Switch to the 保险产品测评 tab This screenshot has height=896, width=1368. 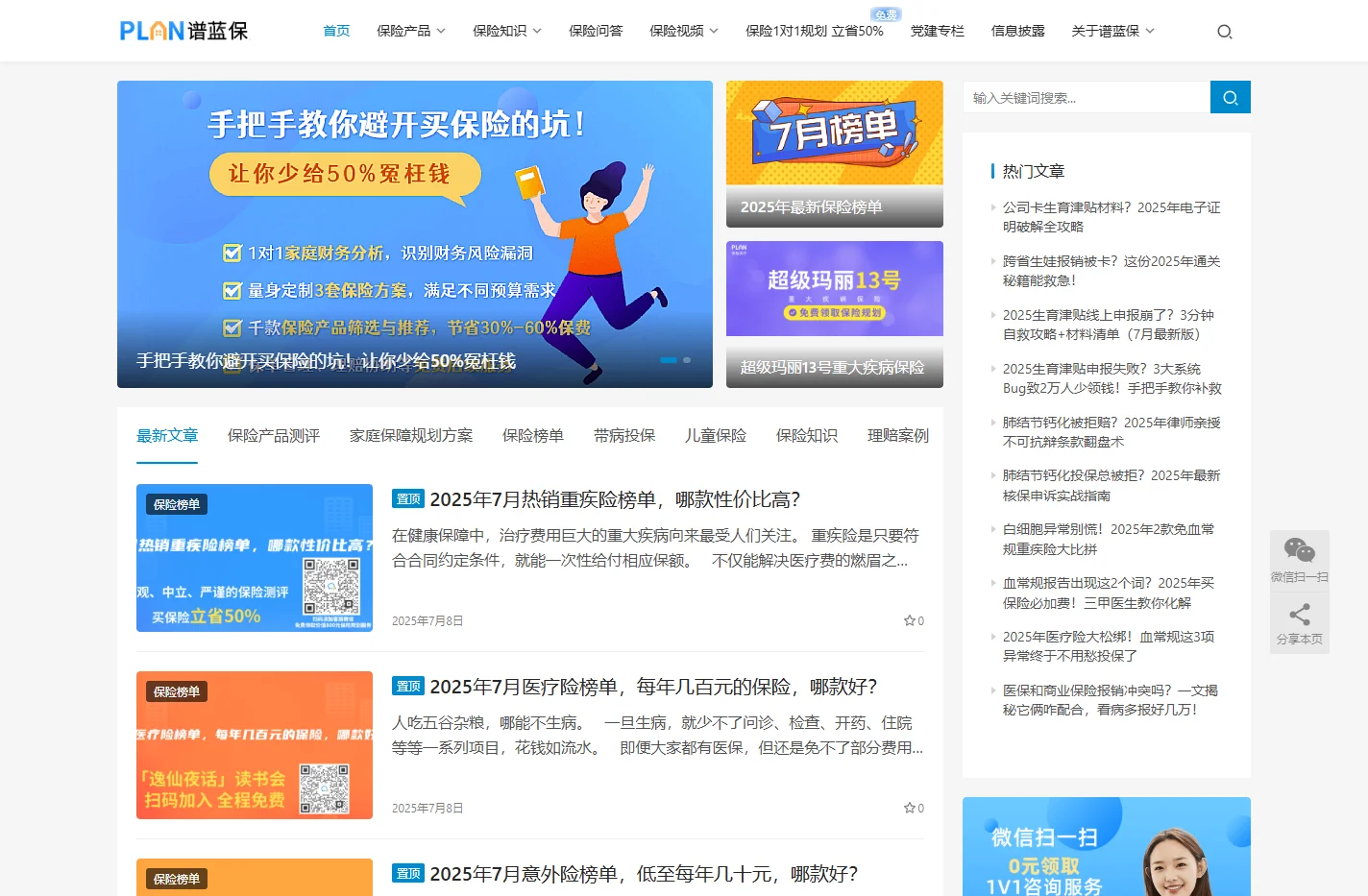274,435
